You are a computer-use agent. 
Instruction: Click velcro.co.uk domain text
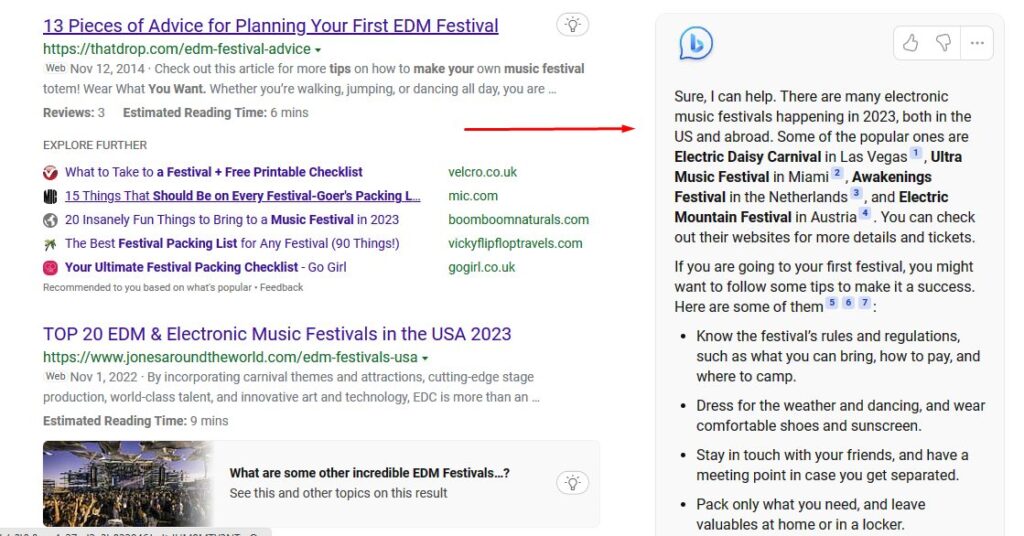(483, 172)
